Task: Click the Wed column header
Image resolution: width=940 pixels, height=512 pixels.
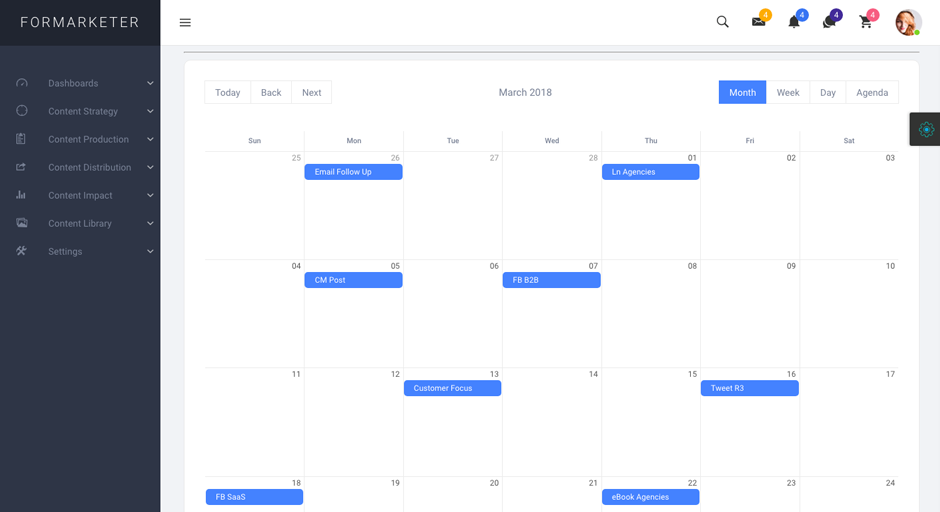Action: point(552,140)
